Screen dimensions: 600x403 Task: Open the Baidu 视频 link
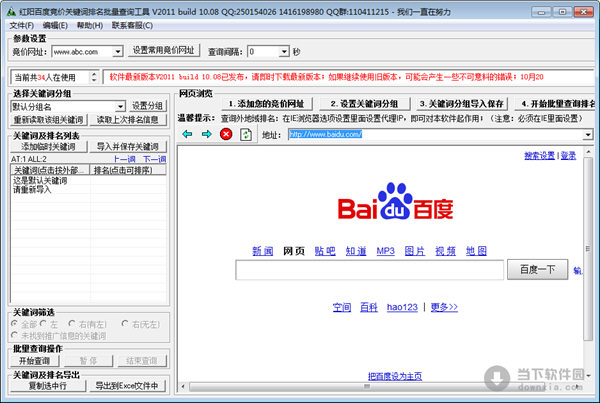point(445,251)
